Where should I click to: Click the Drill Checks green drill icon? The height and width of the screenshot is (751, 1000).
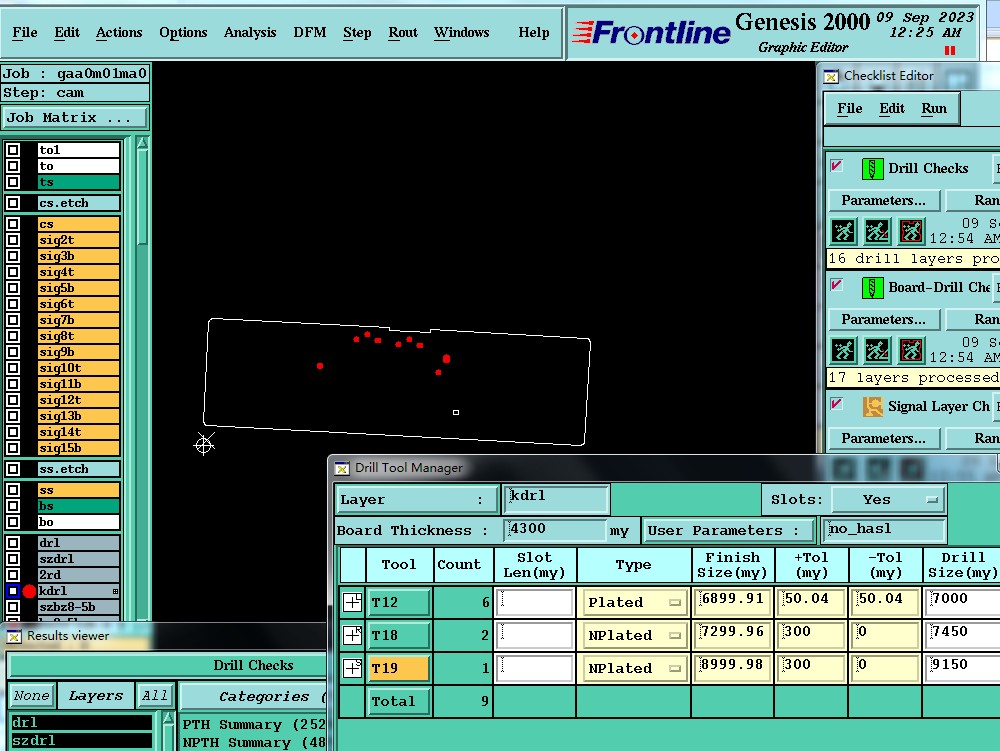point(872,169)
